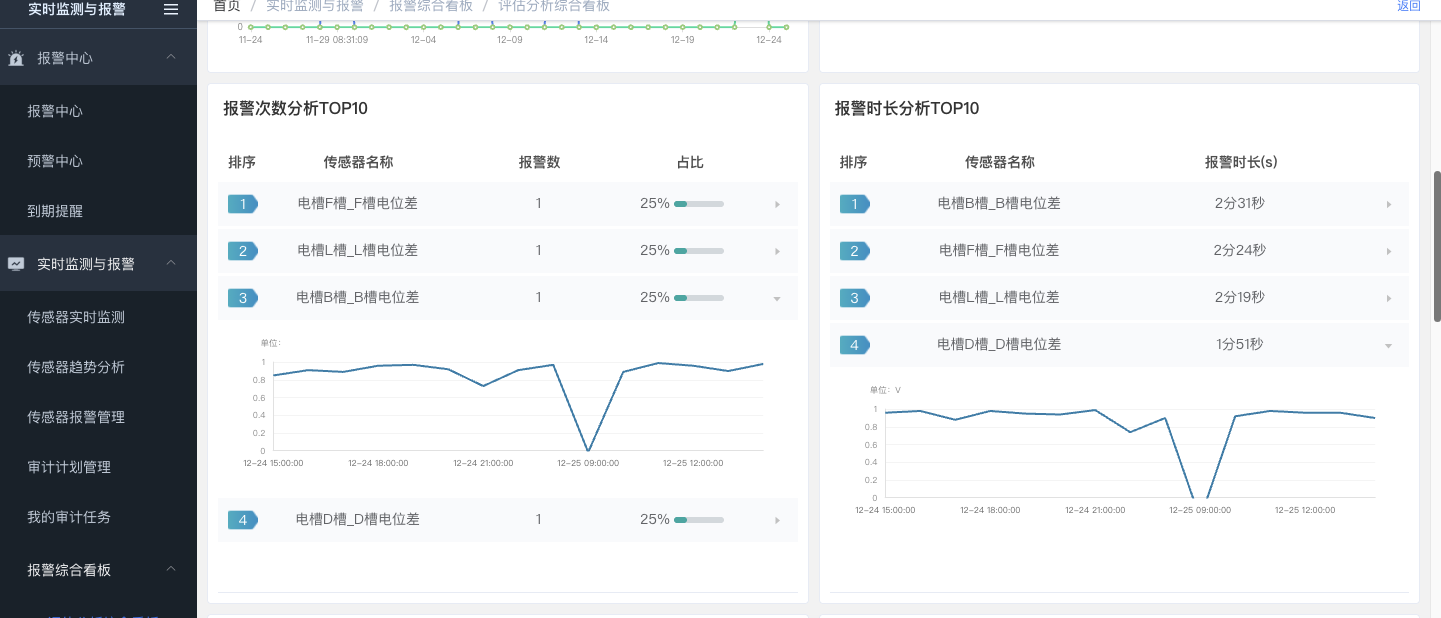Click 电槽F槽_F槽电位差 in 报警次数分析 table
This screenshot has height=618, width=1441.
click(358, 203)
